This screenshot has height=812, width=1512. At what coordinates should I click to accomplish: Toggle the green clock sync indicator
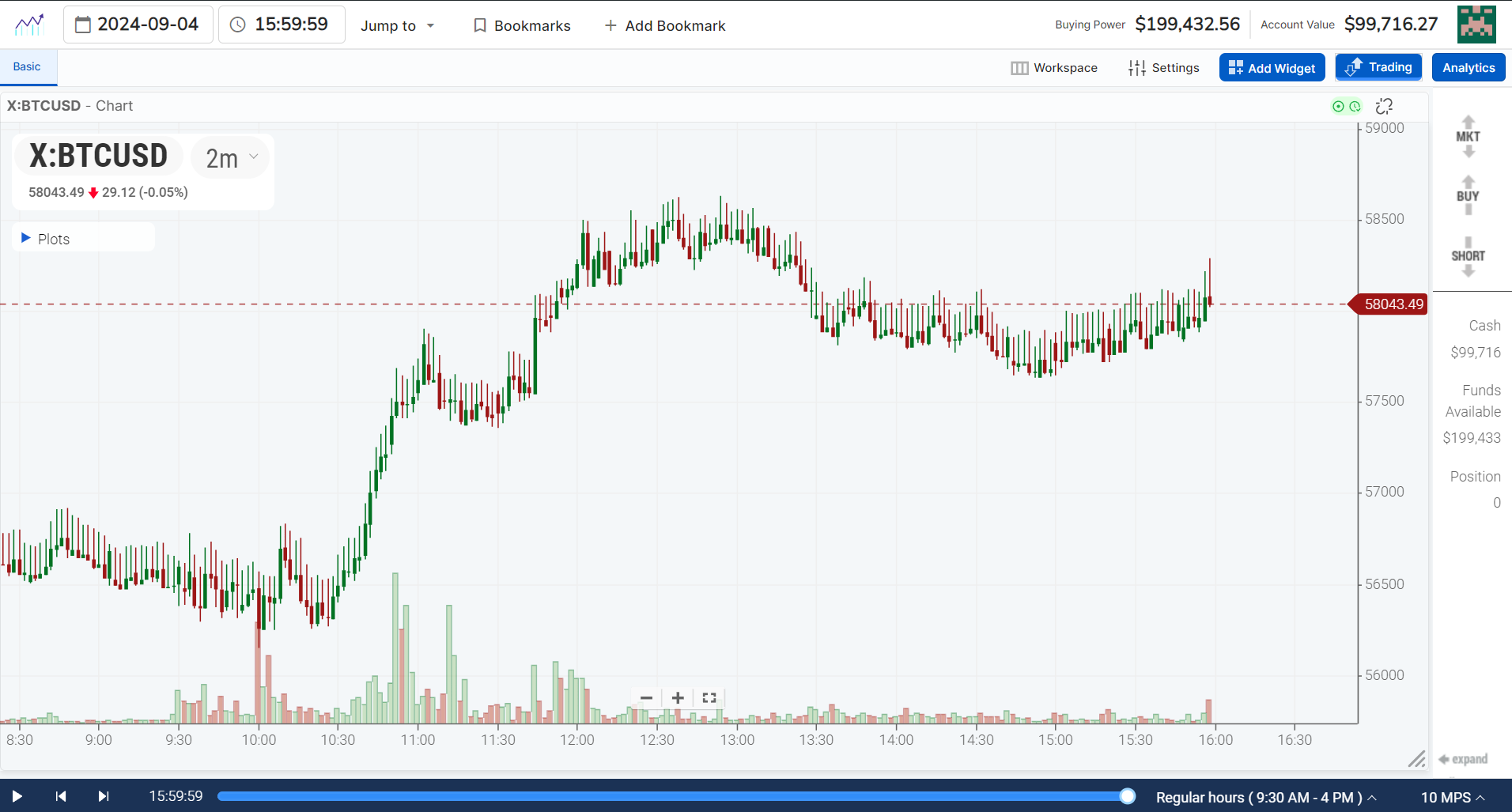click(1356, 106)
